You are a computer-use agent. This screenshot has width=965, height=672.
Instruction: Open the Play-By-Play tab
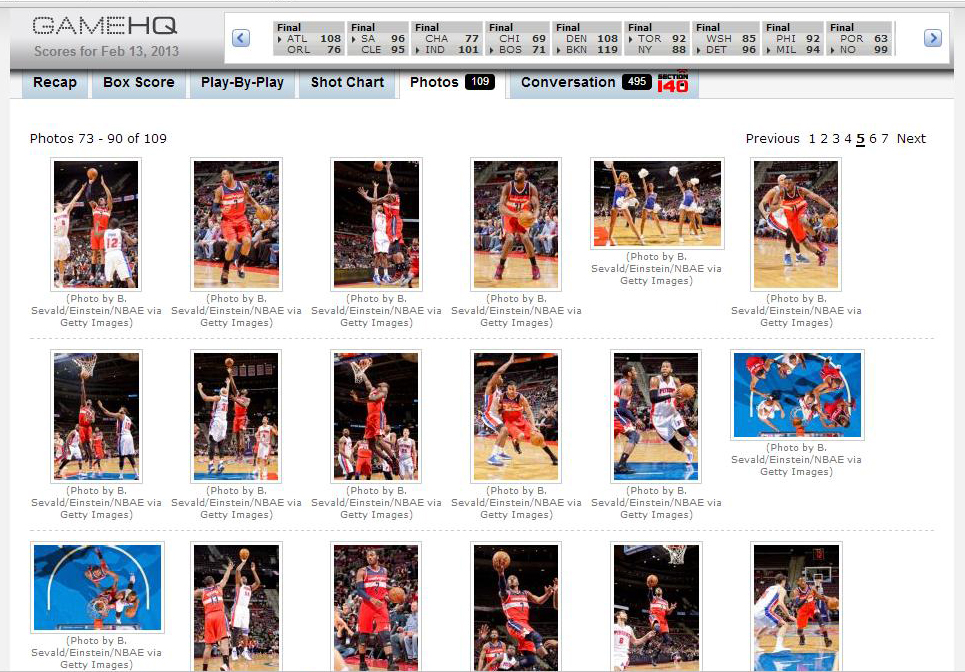[242, 83]
